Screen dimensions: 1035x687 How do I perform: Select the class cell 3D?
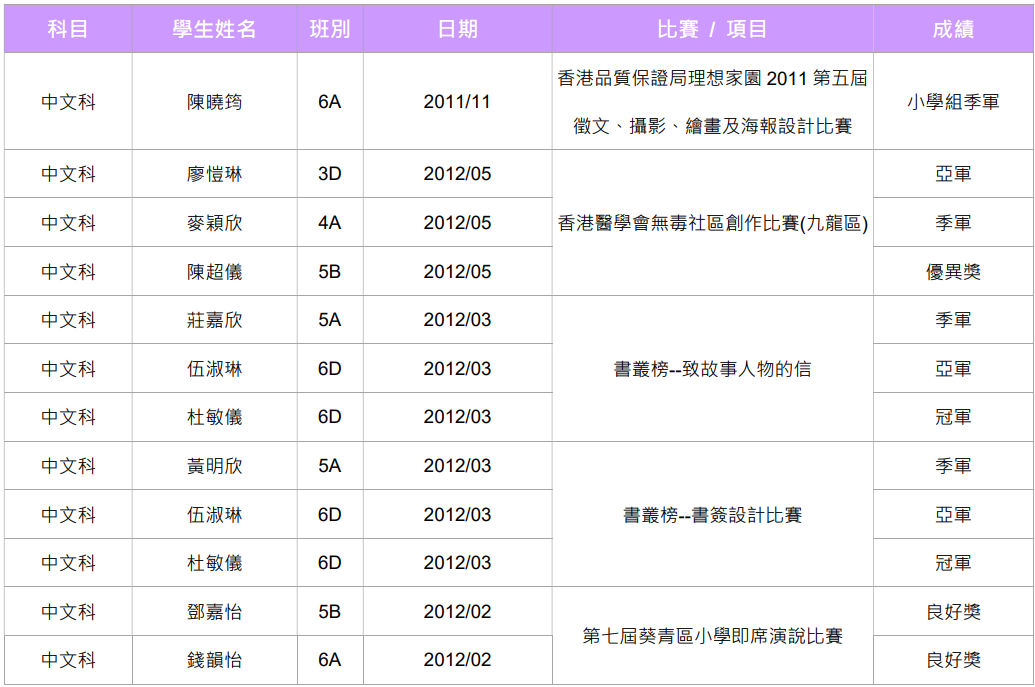click(x=329, y=174)
